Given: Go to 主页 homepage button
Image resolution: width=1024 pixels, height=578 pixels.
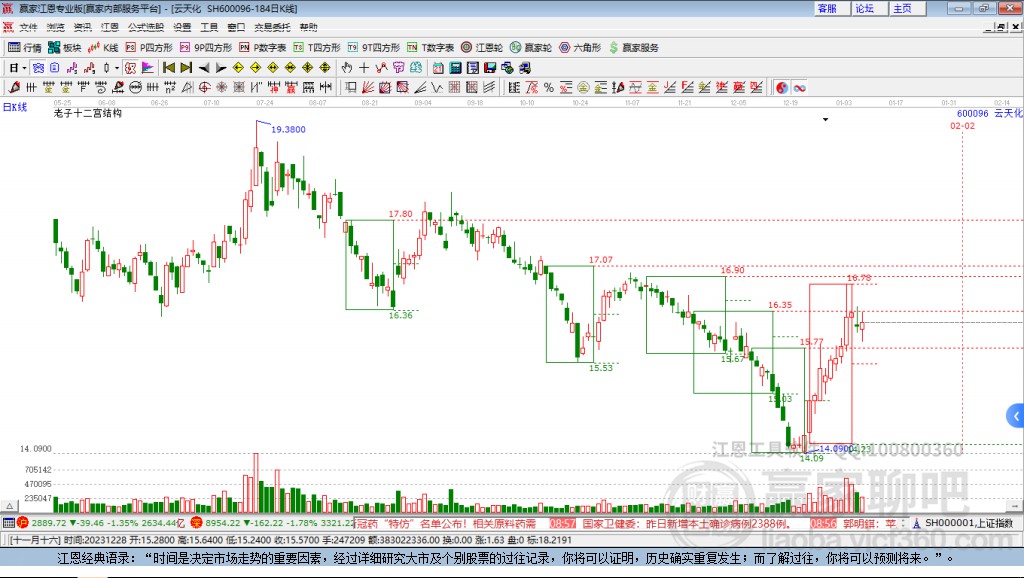Looking at the screenshot, I should 906,8.
